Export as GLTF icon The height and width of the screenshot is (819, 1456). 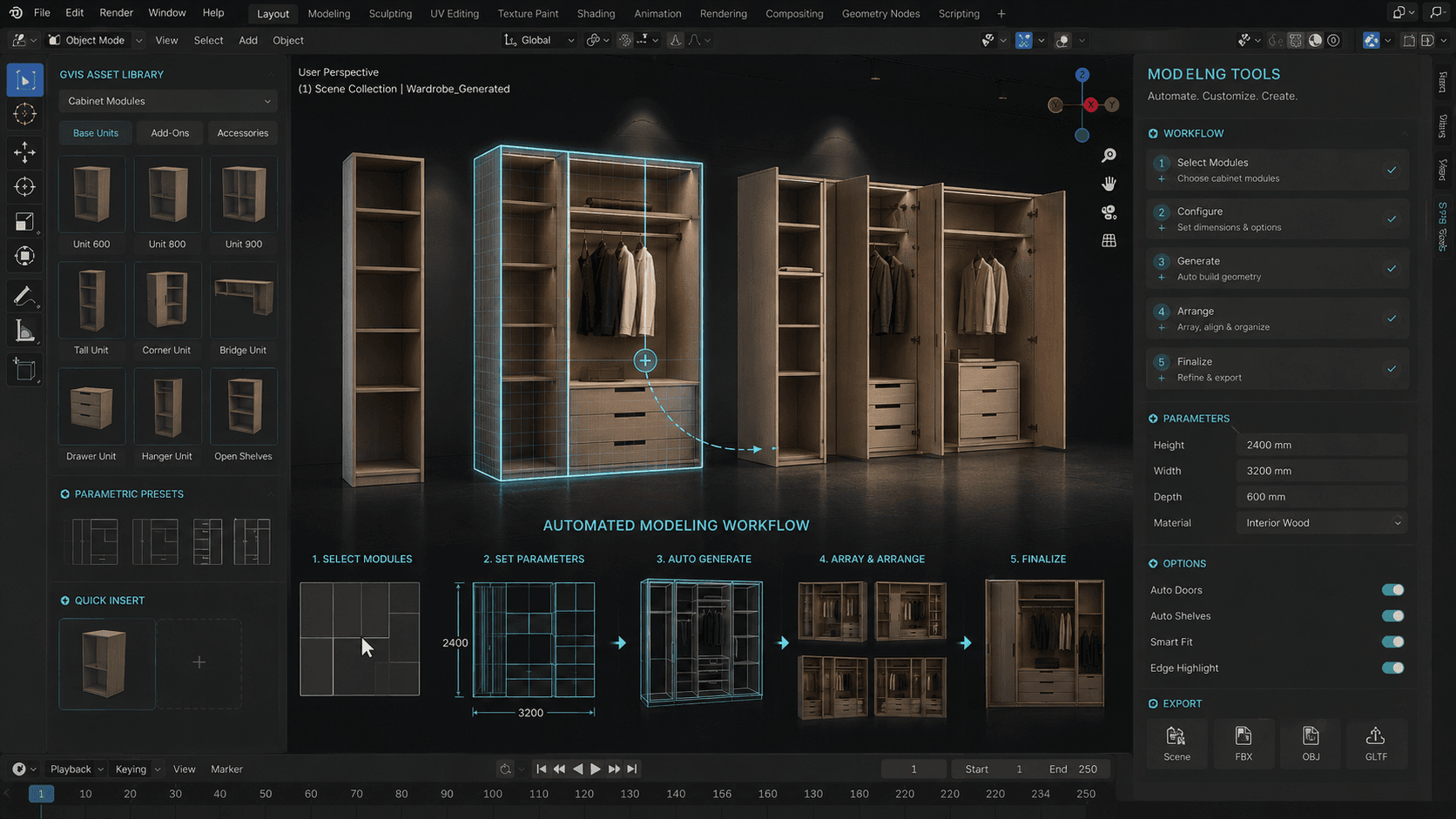[1376, 744]
